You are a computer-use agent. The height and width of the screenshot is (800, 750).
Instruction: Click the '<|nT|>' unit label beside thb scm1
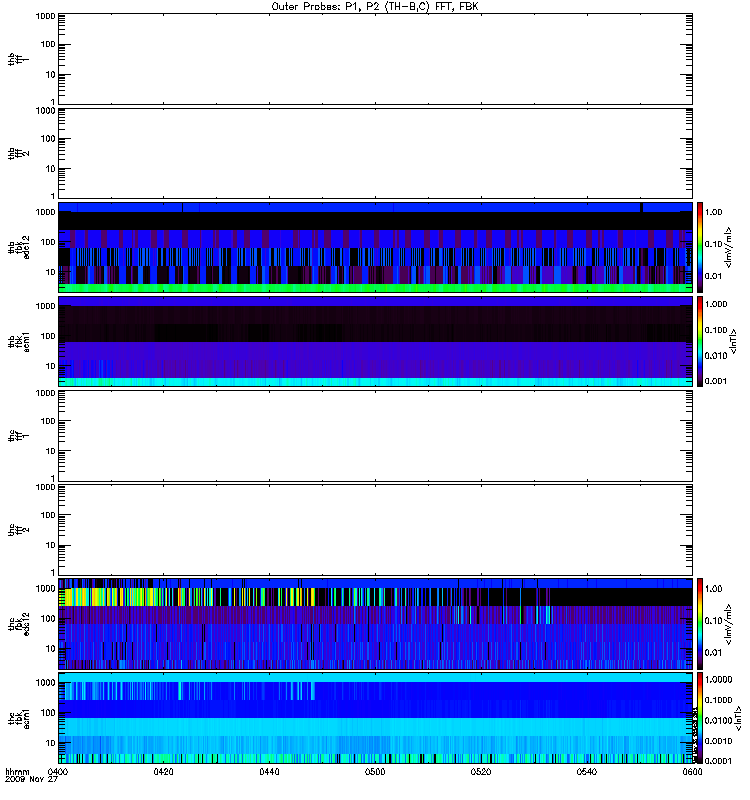(x=733, y=342)
